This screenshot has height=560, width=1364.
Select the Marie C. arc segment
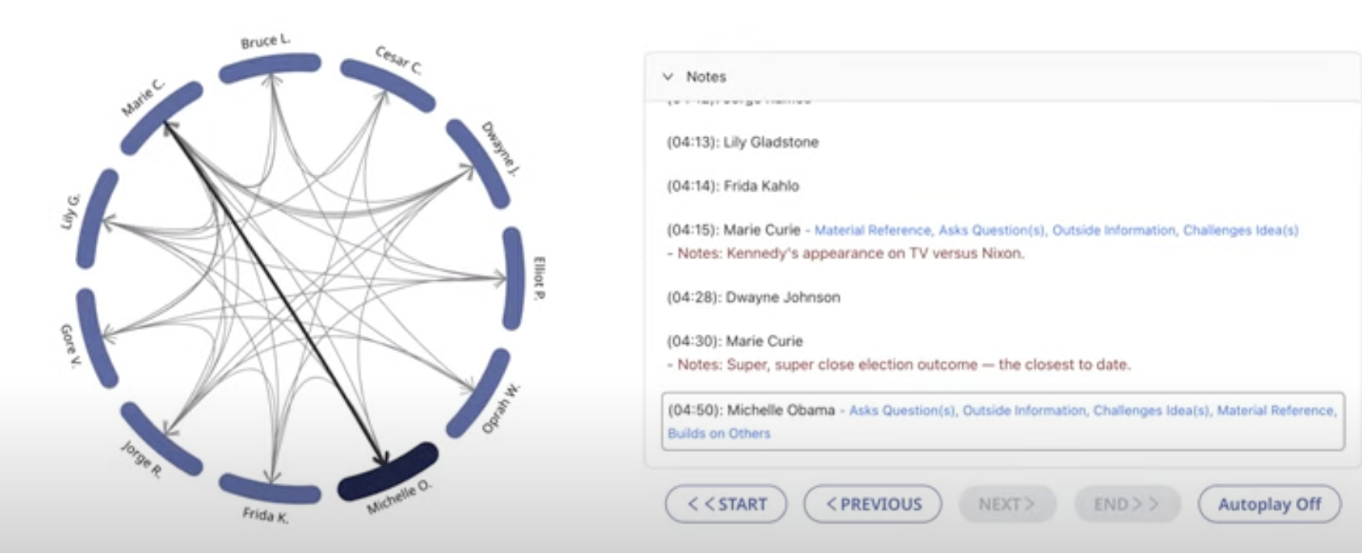tap(161, 117)
